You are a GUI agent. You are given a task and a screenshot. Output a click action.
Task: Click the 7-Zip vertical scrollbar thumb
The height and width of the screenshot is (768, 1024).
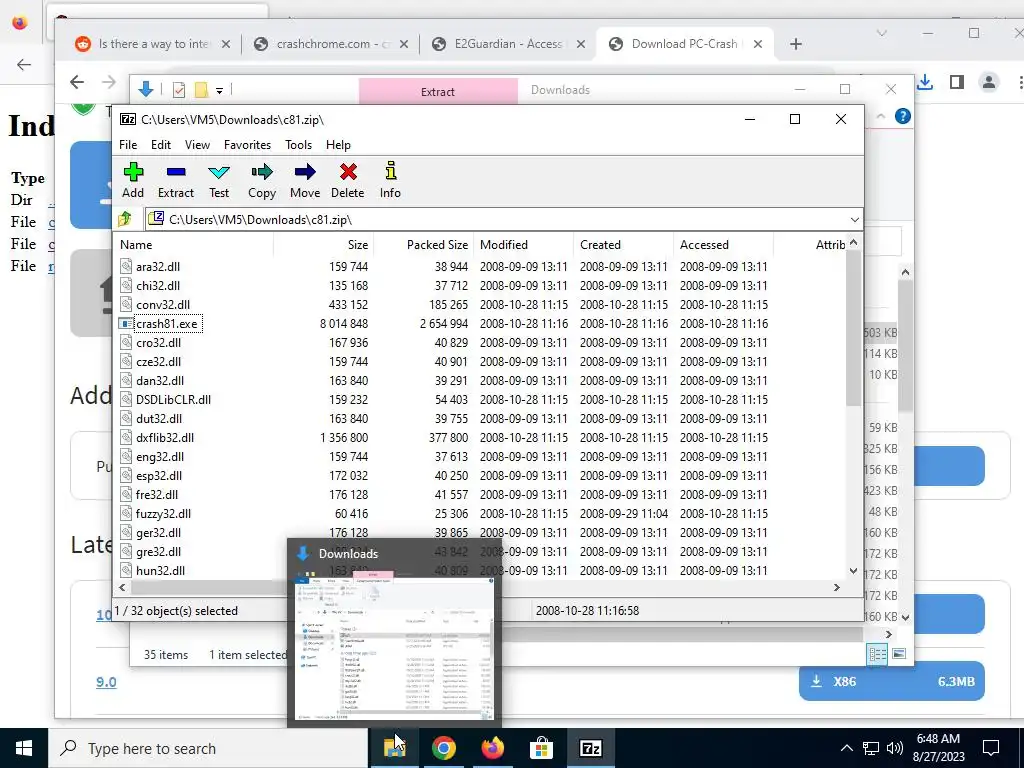(x=853, y=328)
